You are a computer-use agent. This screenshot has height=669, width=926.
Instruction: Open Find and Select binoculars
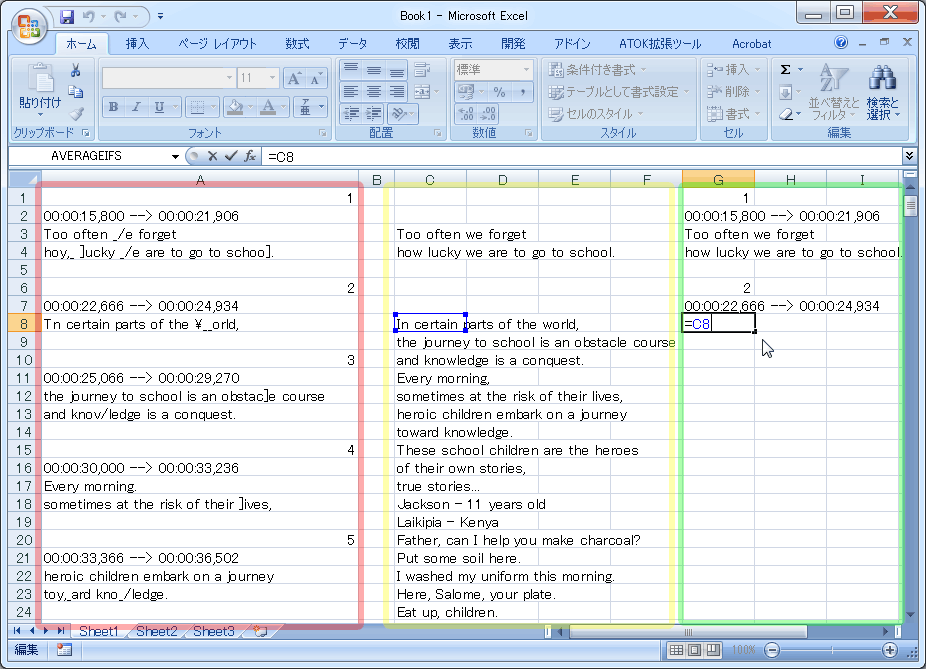point(882,93)
